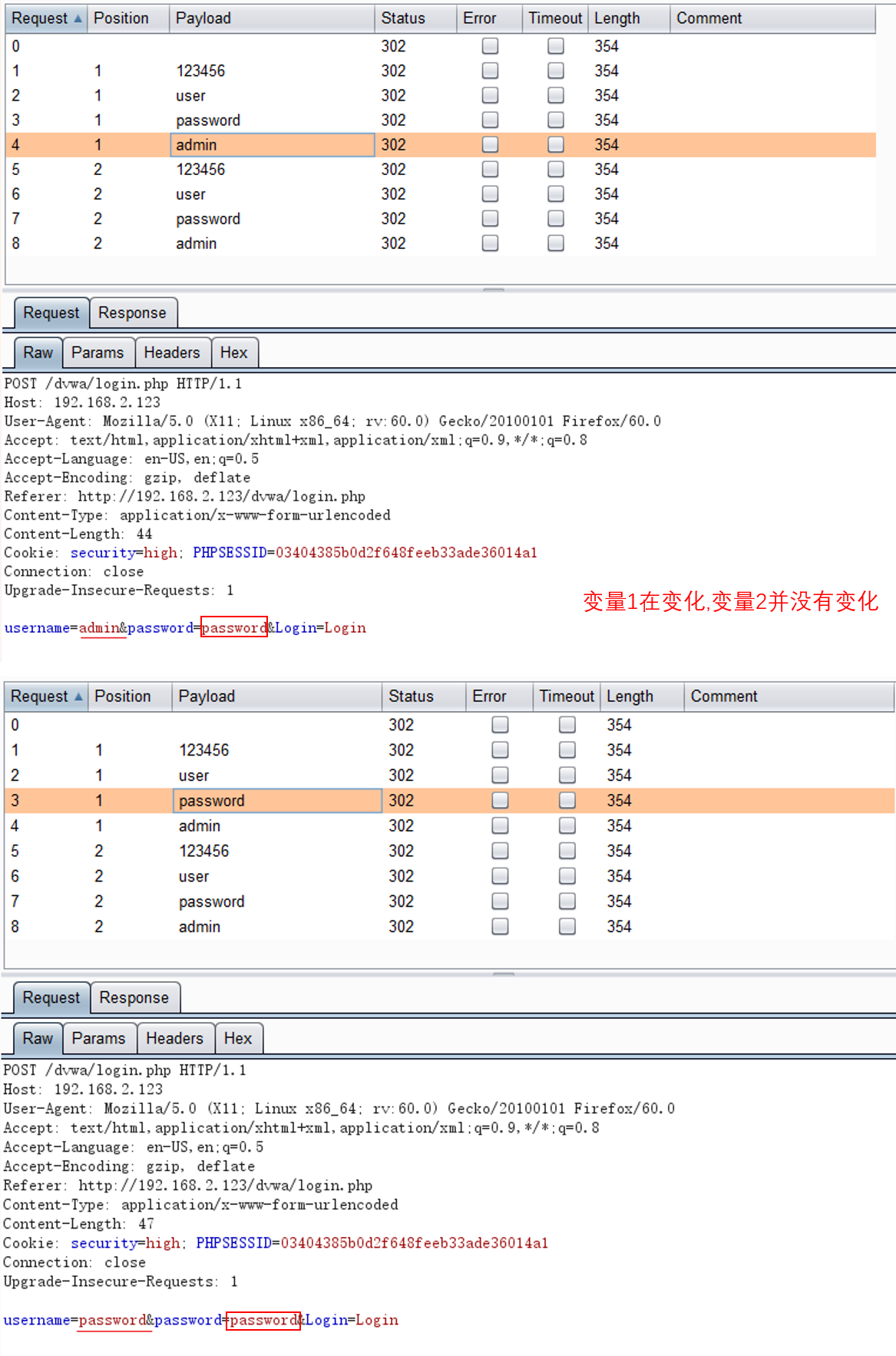This screenshot has height=1356, width=896.
Task: Tick Error checkbox for request 4 in upper table
Action: [x=490, y=144]
